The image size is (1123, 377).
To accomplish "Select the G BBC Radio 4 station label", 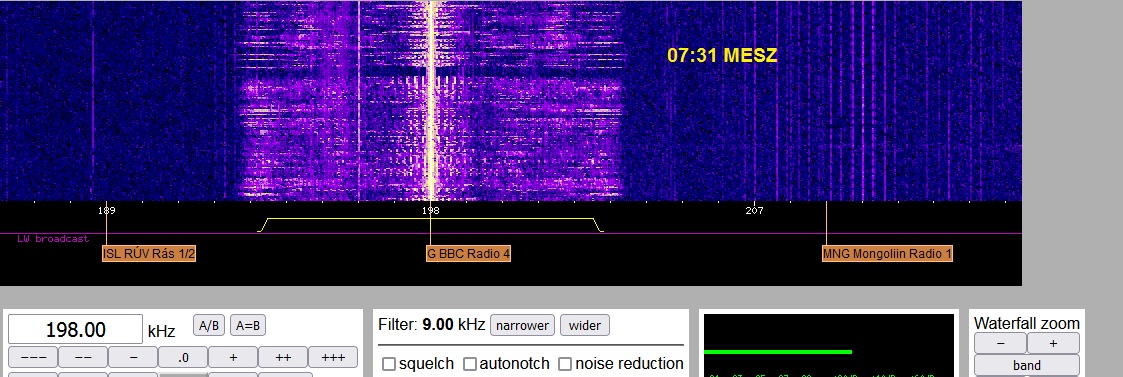I will [468, 254].
